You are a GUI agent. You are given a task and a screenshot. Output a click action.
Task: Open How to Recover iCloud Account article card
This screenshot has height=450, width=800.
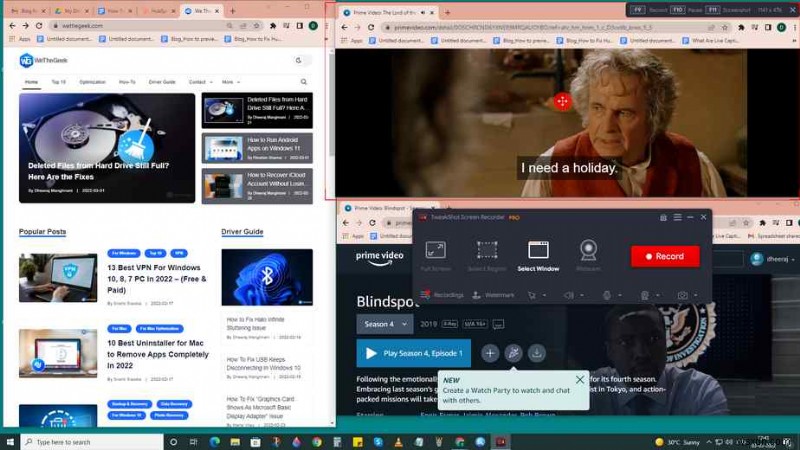coord(257,186)
